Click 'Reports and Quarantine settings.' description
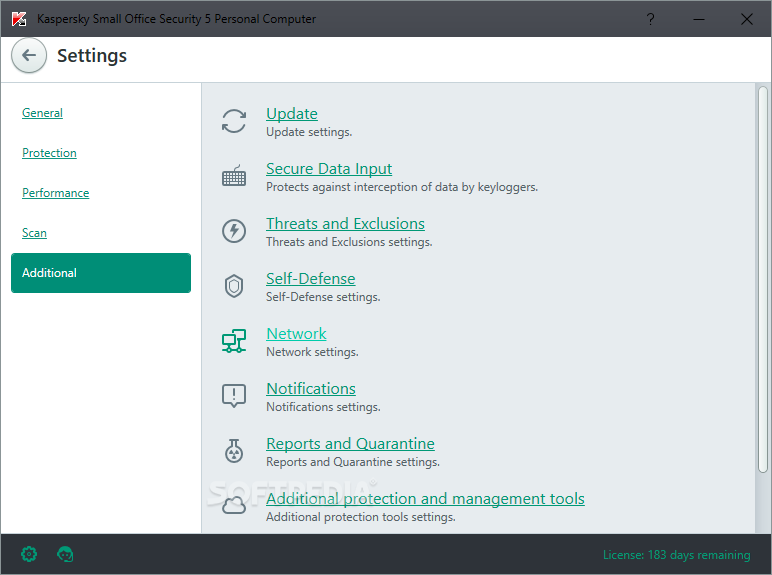Screen dimensions: 772x575 [x=353, y=462]
